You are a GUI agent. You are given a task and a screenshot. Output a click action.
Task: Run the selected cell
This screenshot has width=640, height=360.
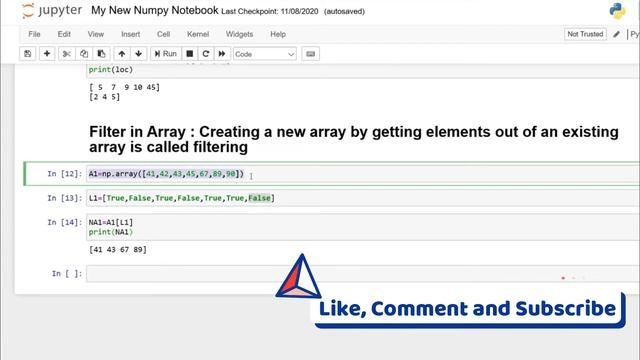point(166,53)
